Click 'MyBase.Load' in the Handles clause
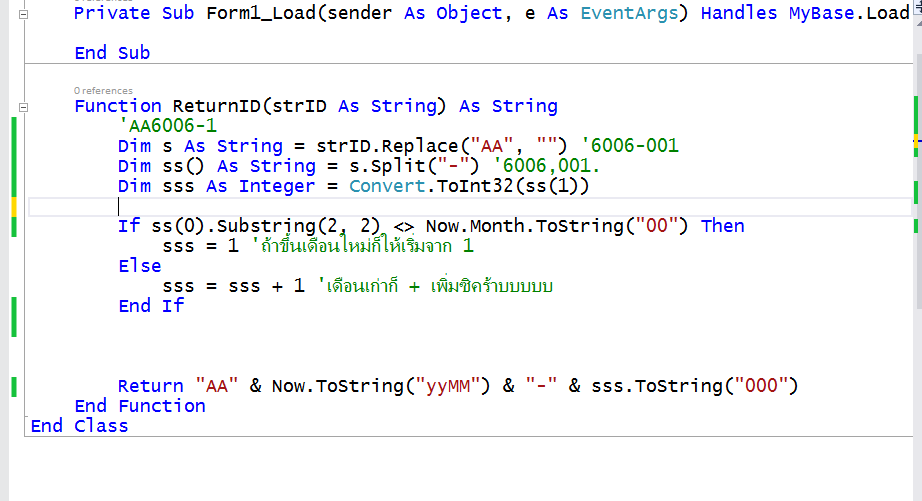Viewport: 922px width, 501px height. [849, 13]
